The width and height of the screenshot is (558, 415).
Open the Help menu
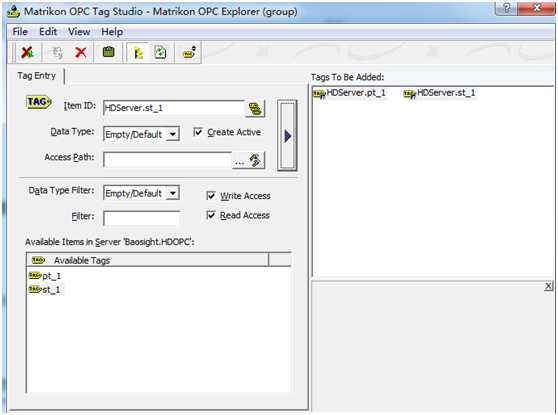coord(112,32)
